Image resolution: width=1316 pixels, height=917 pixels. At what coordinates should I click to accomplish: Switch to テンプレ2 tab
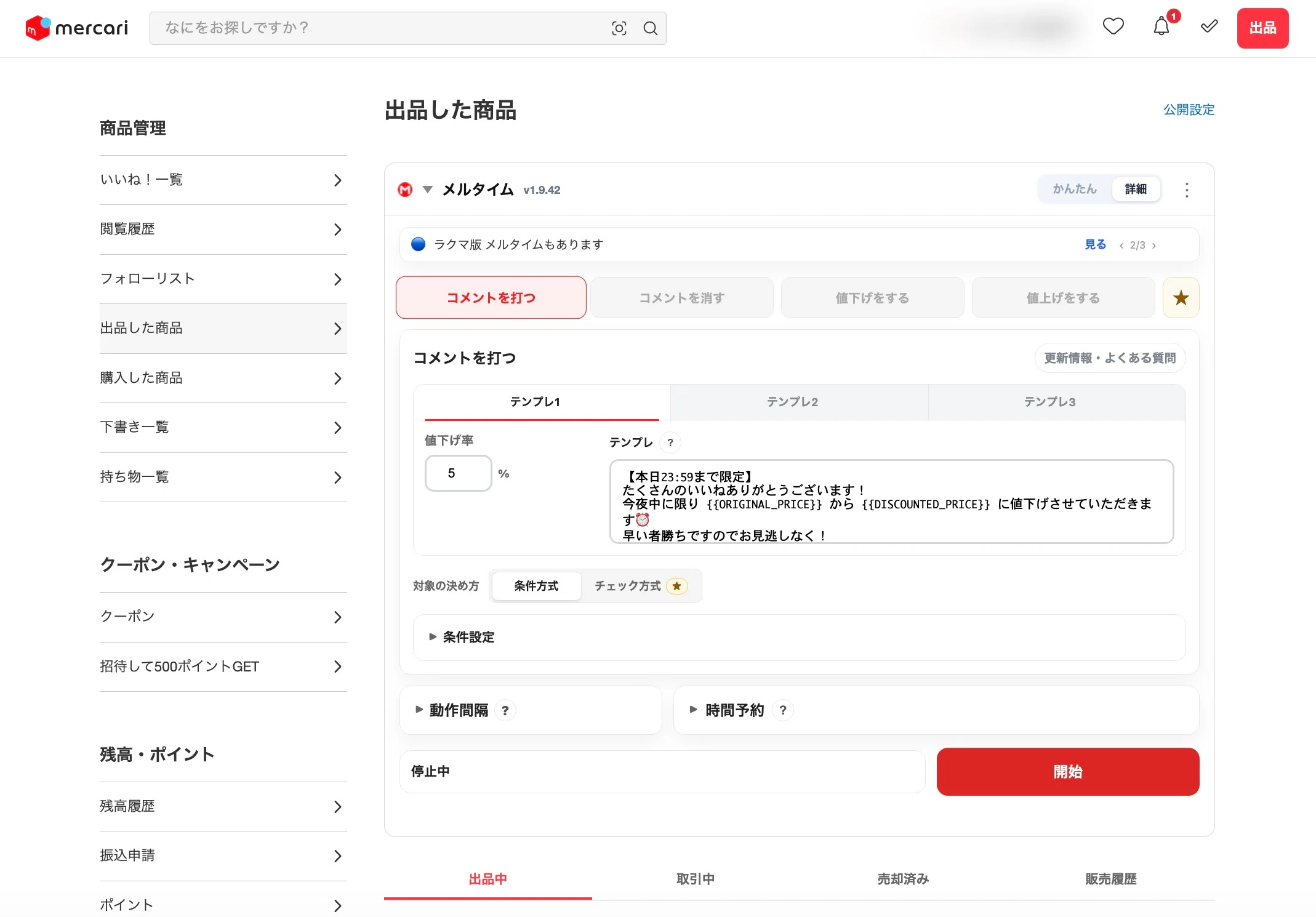point(799,402)
